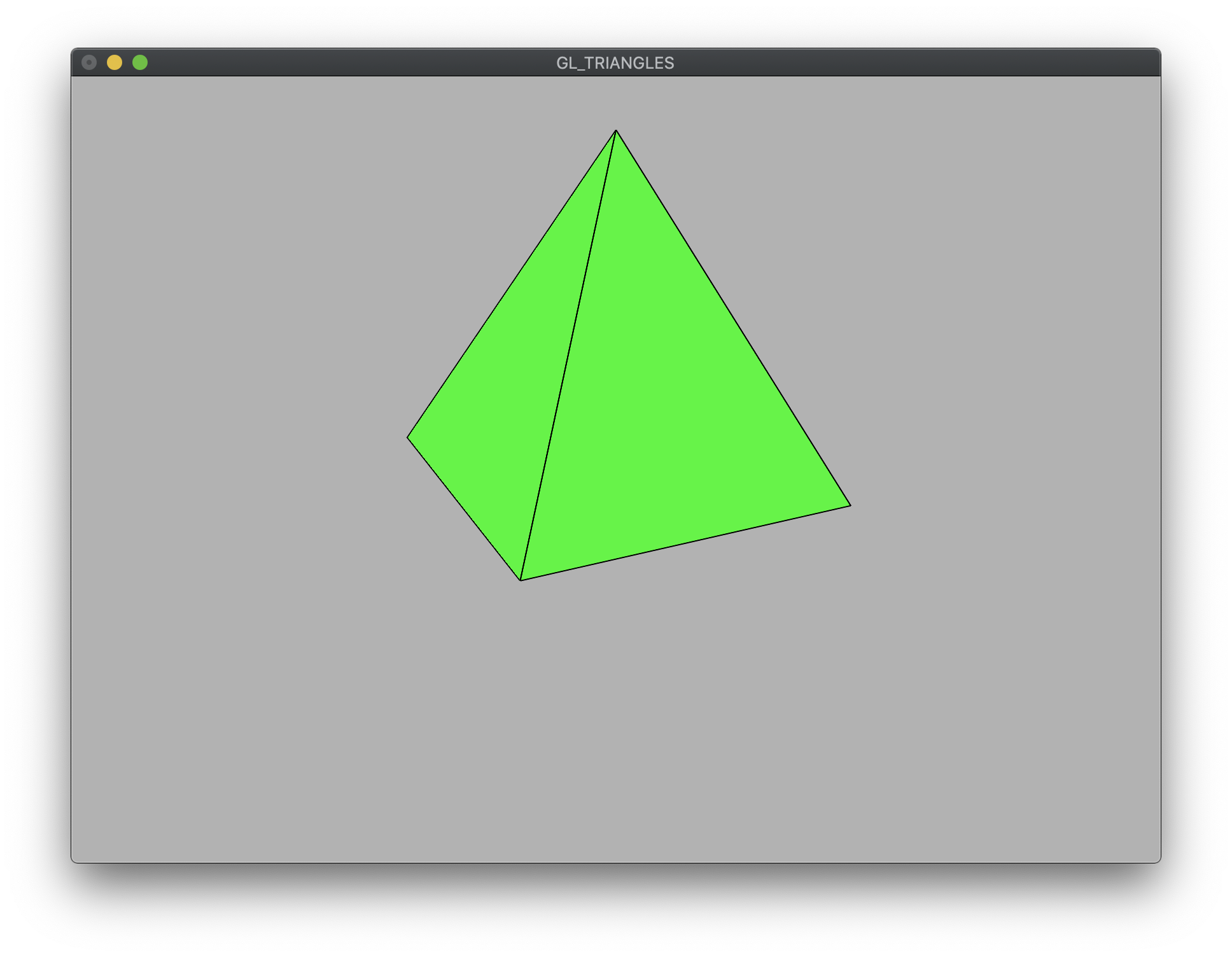
Task: Click the pyramid's left outer slanted edge
Action: pos(512,284)
